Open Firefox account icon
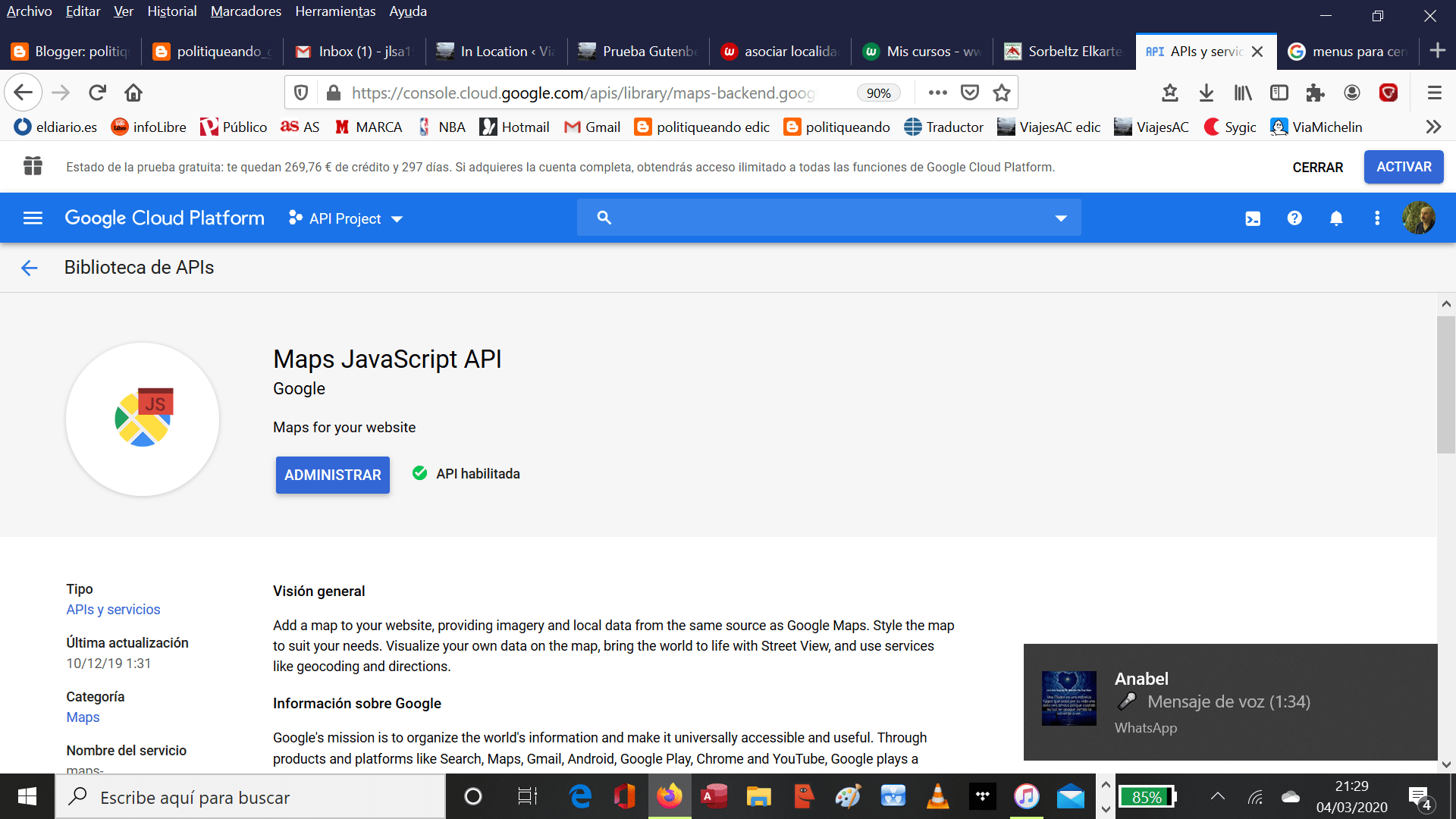This screenshot has width=1456, height=819. (1352, 93)
